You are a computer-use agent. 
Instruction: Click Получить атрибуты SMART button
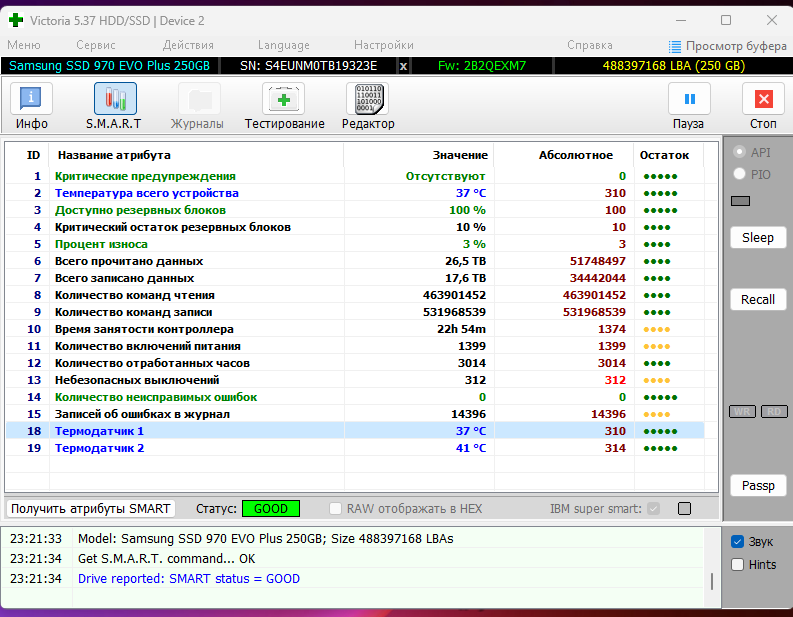point(91,508)
